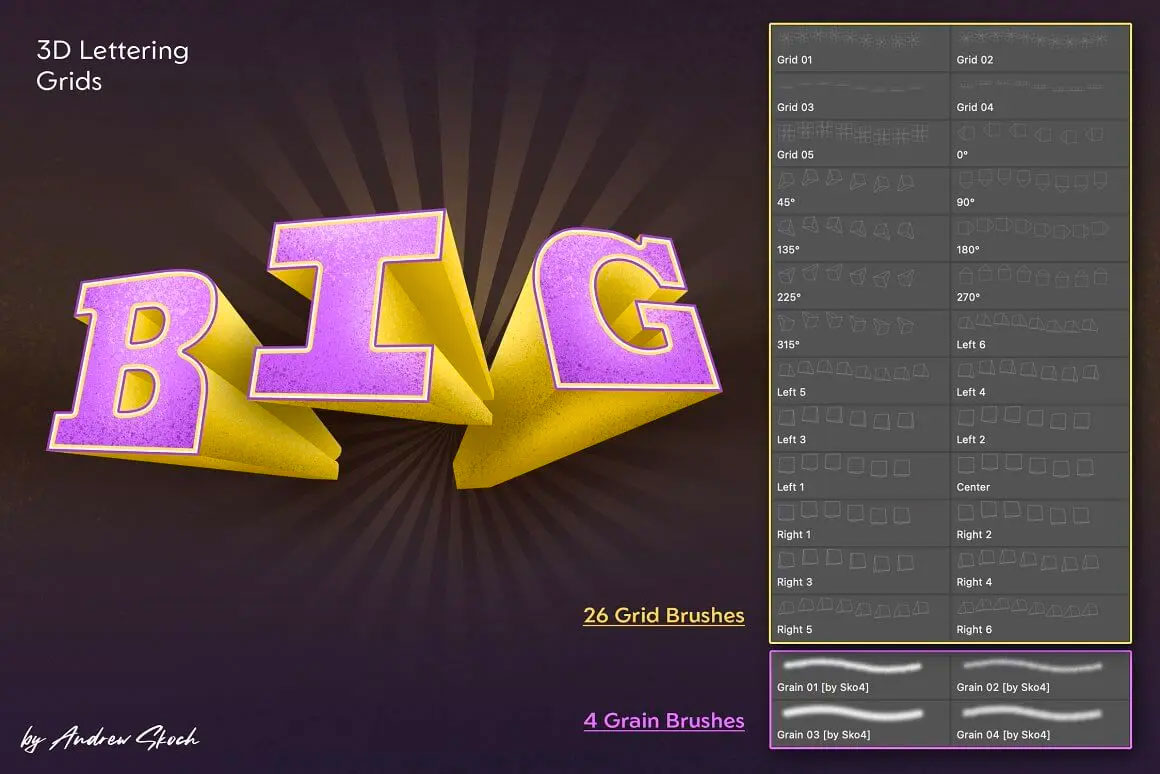Pick the Grid 05 brush preset
The width and height of the screenshot is (1160, 774).
860,143
